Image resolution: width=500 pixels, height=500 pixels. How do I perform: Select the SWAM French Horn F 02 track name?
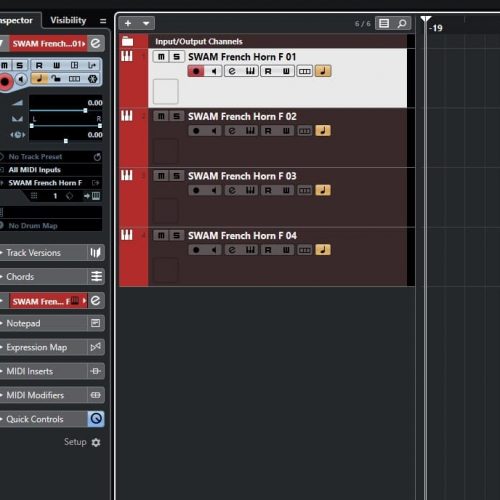point(242,116)
